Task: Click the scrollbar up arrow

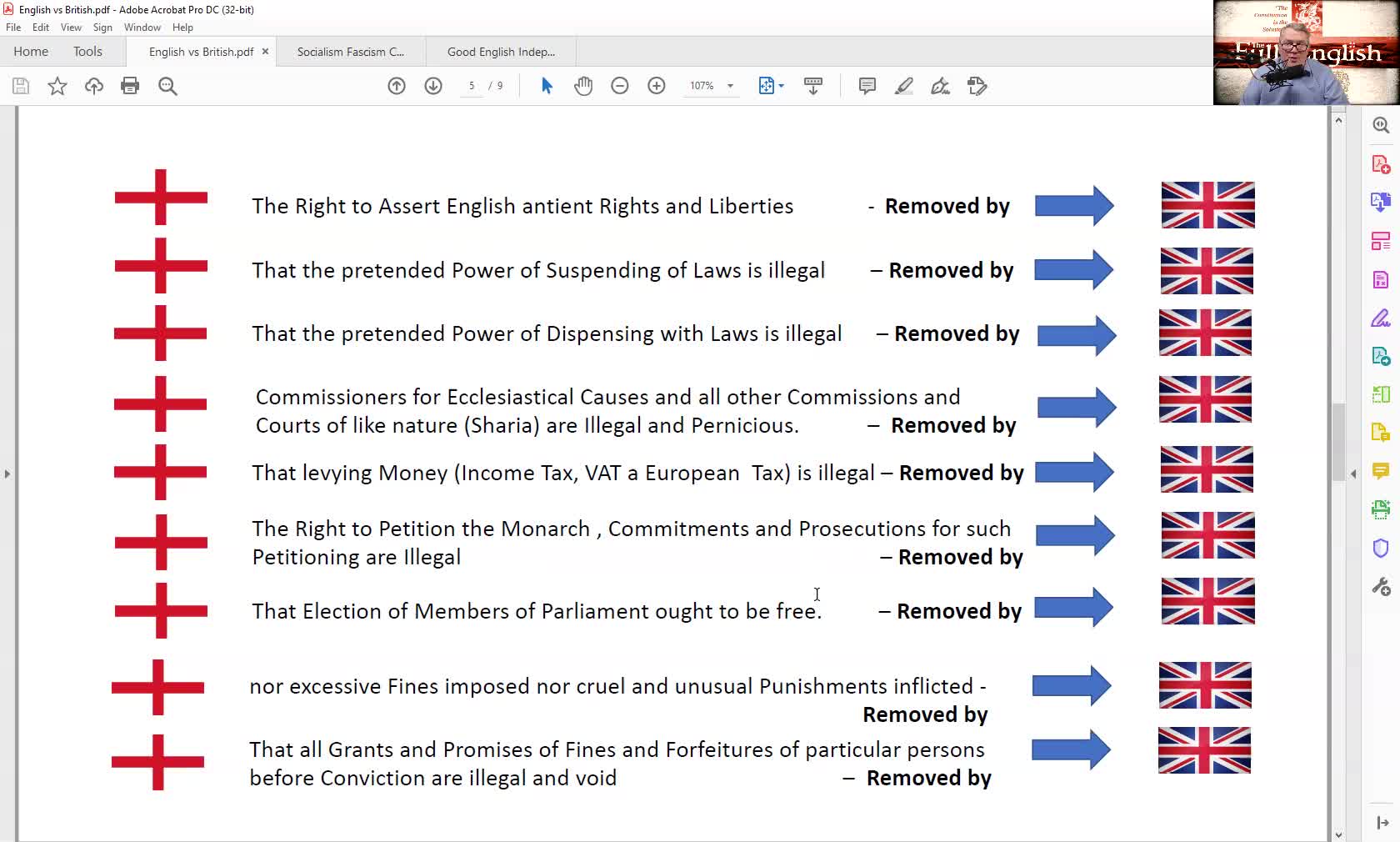Action: point(1338,120)
